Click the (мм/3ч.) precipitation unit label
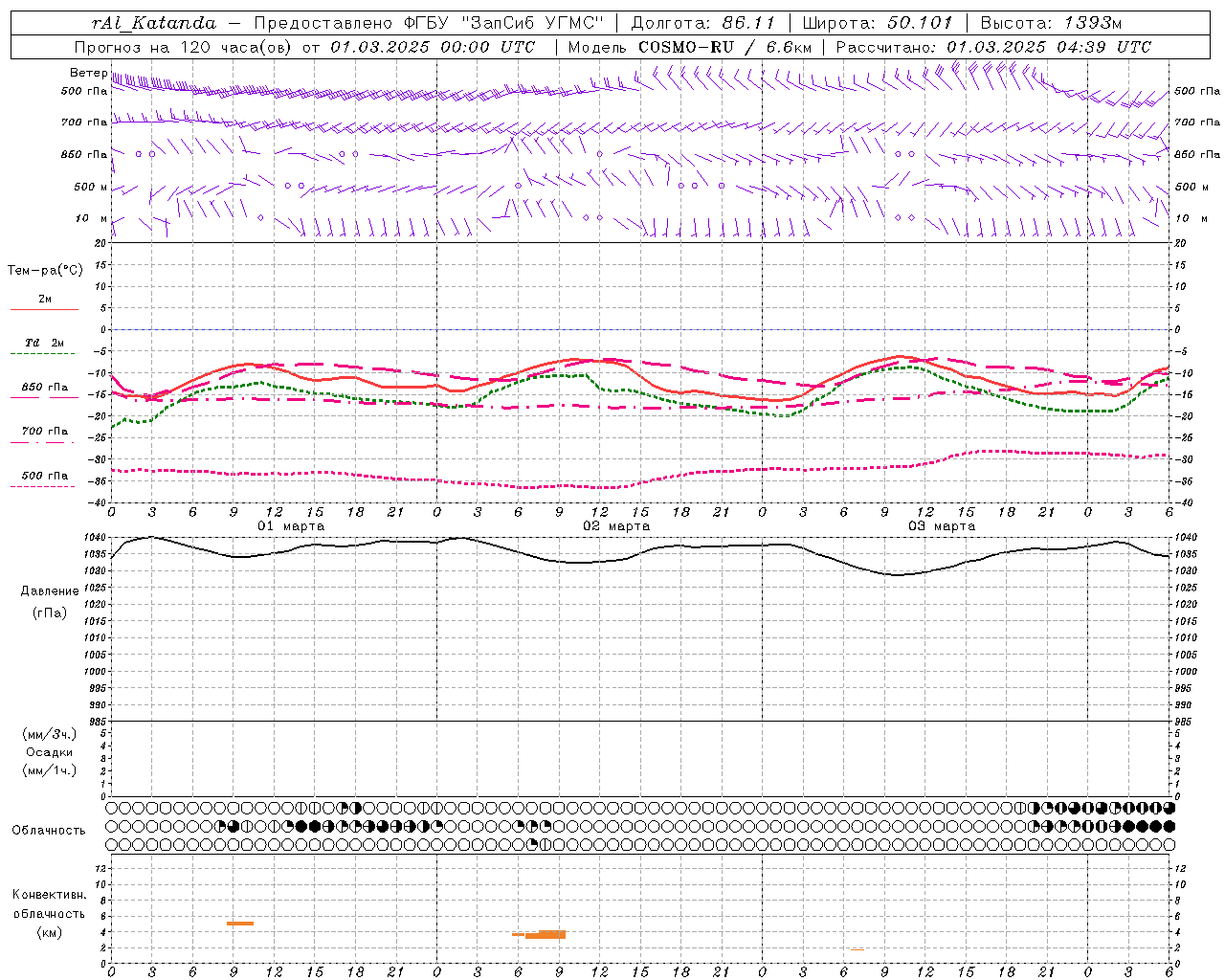 [50, 735]
